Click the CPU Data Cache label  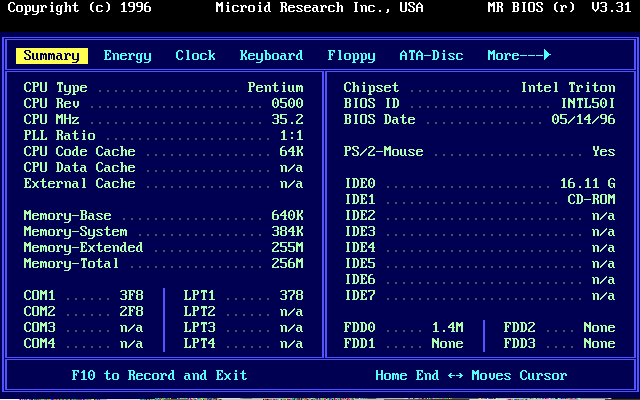(x=80, y=167)
